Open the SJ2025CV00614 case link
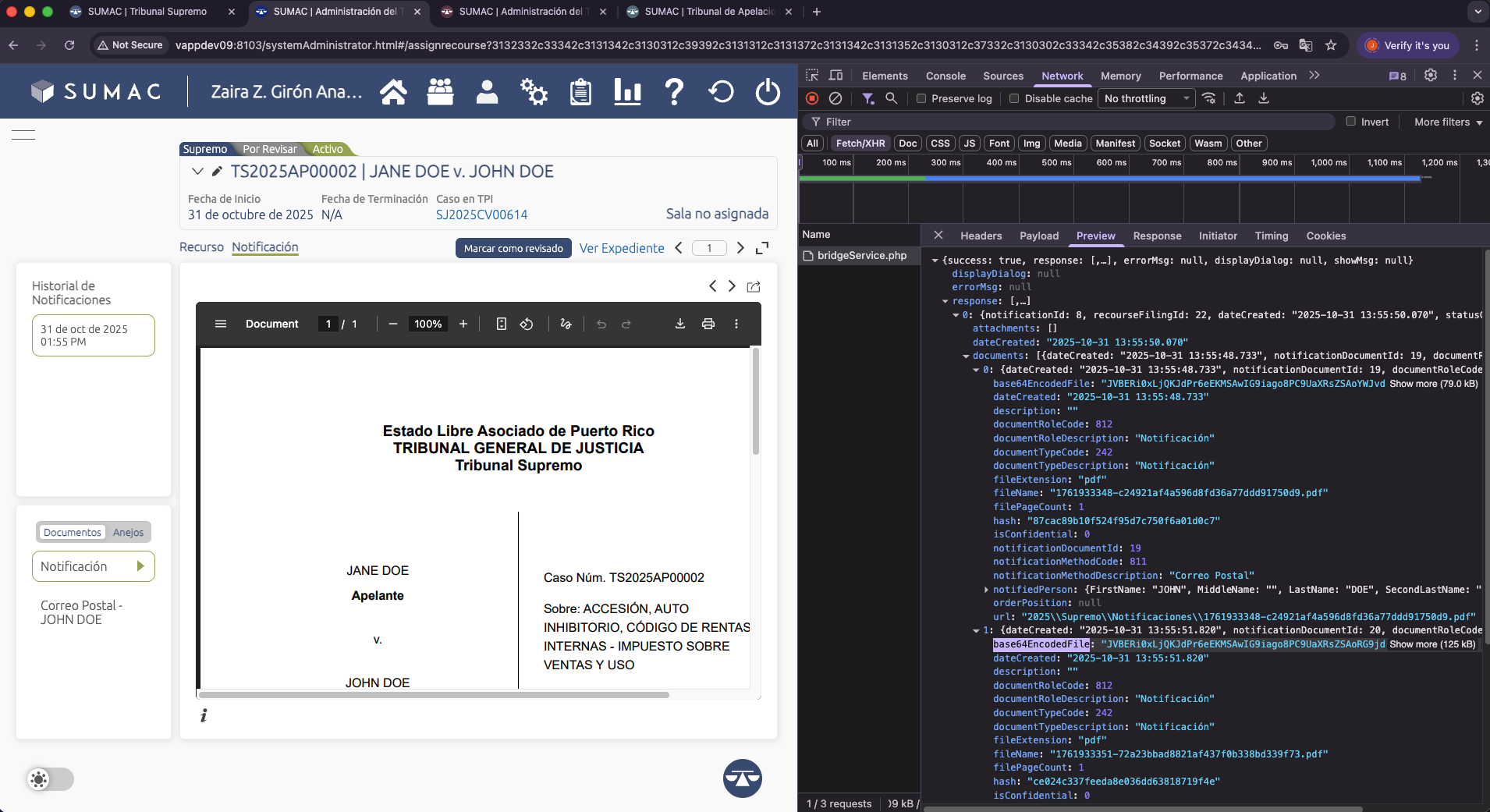 [481, 215]
